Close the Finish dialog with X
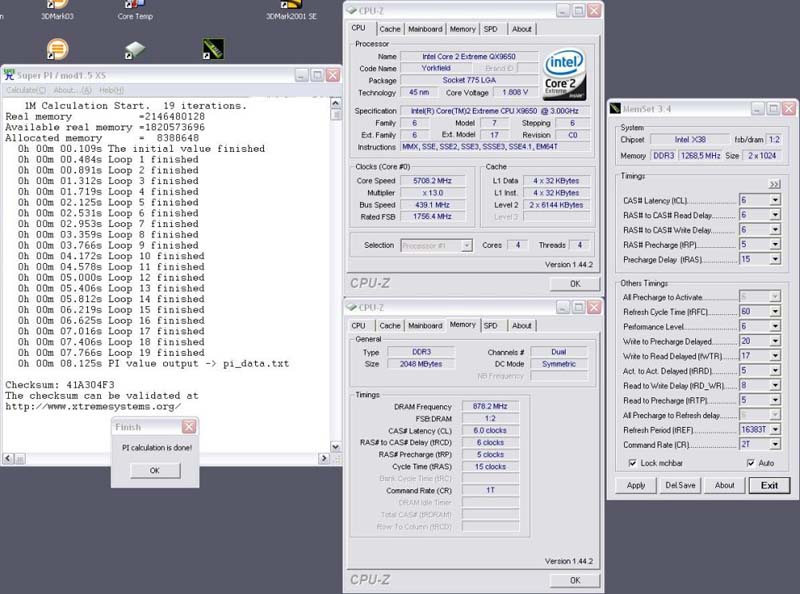This screenshot has width=800, height=594. coord(189,427)
